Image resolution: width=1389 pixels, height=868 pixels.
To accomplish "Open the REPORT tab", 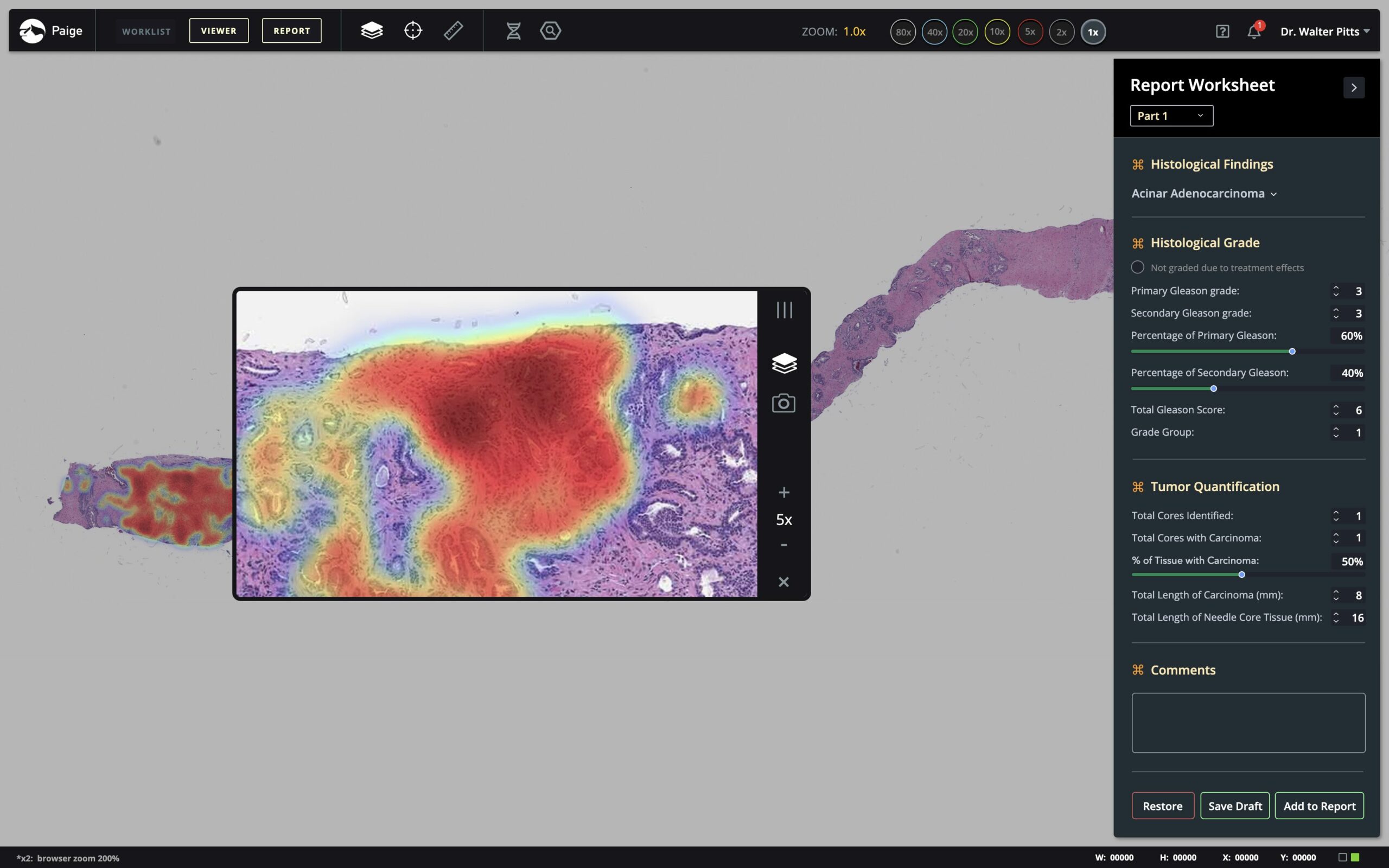I will pos(291,30).
